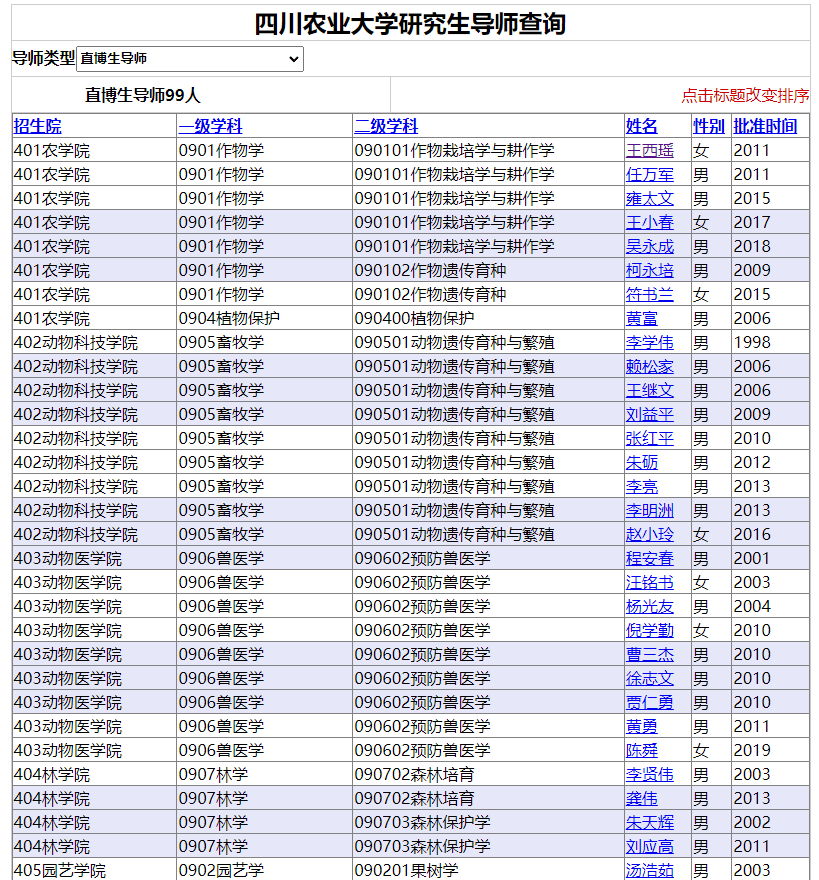Open advisor link 李亮
Screen dimensions: 819x880
(x=642, y=487)
